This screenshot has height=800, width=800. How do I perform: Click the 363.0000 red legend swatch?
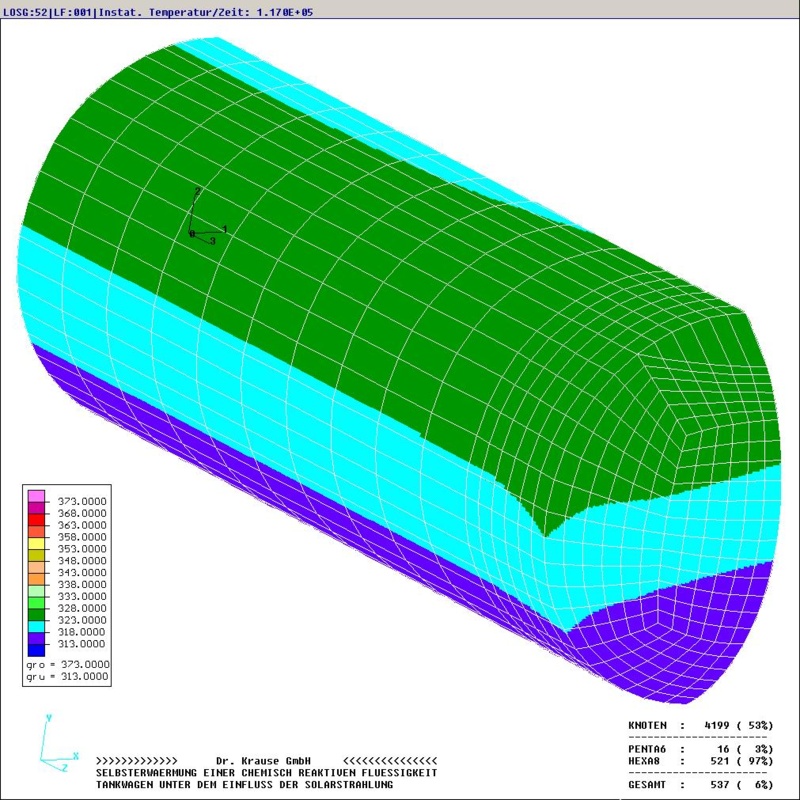[x=36, y=519]
